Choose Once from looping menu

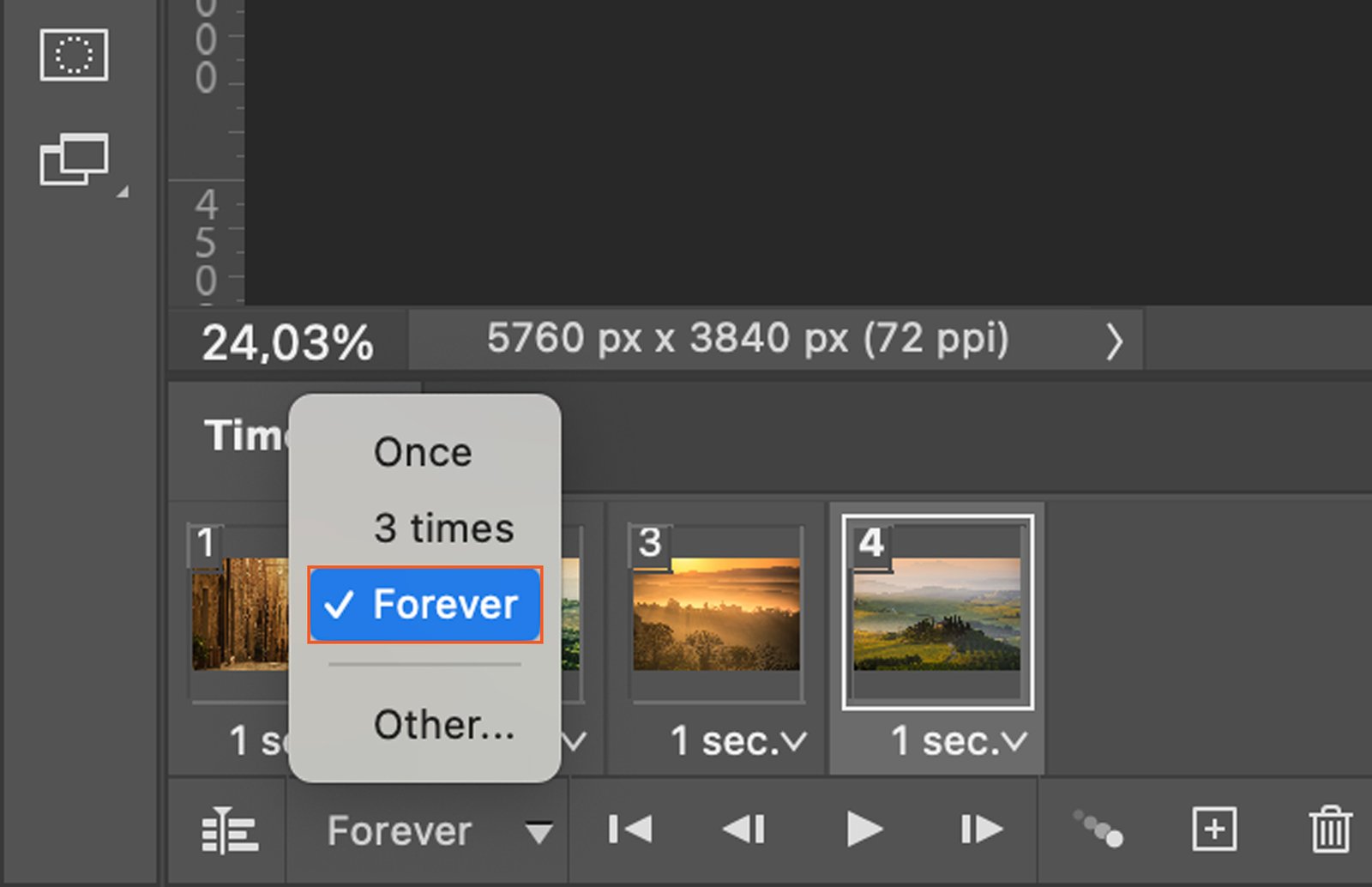(x=423, y=452)
